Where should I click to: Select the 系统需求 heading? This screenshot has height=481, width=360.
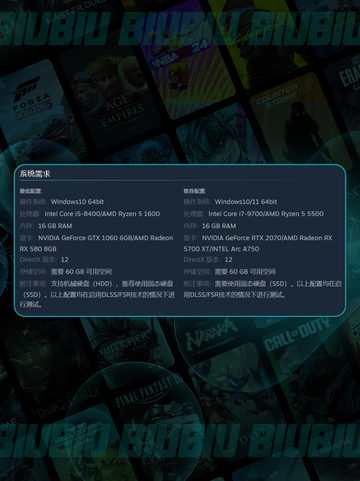click(x=35, y=174)
